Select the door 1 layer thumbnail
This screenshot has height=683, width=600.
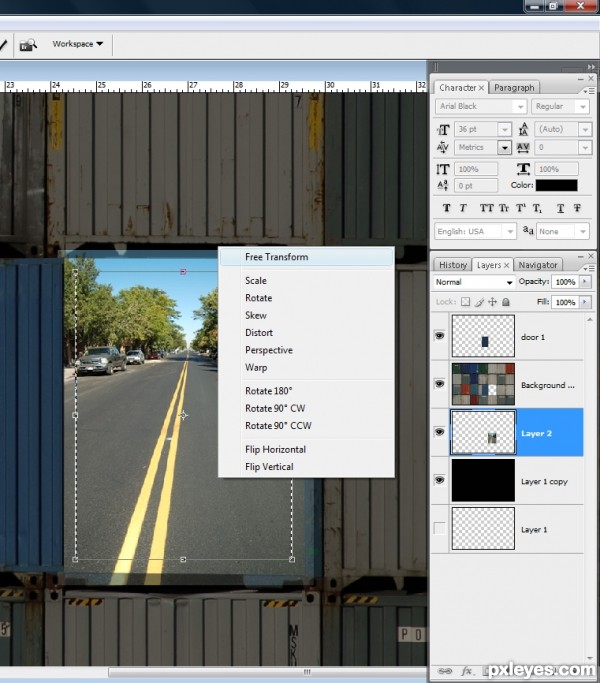point(483,336)
